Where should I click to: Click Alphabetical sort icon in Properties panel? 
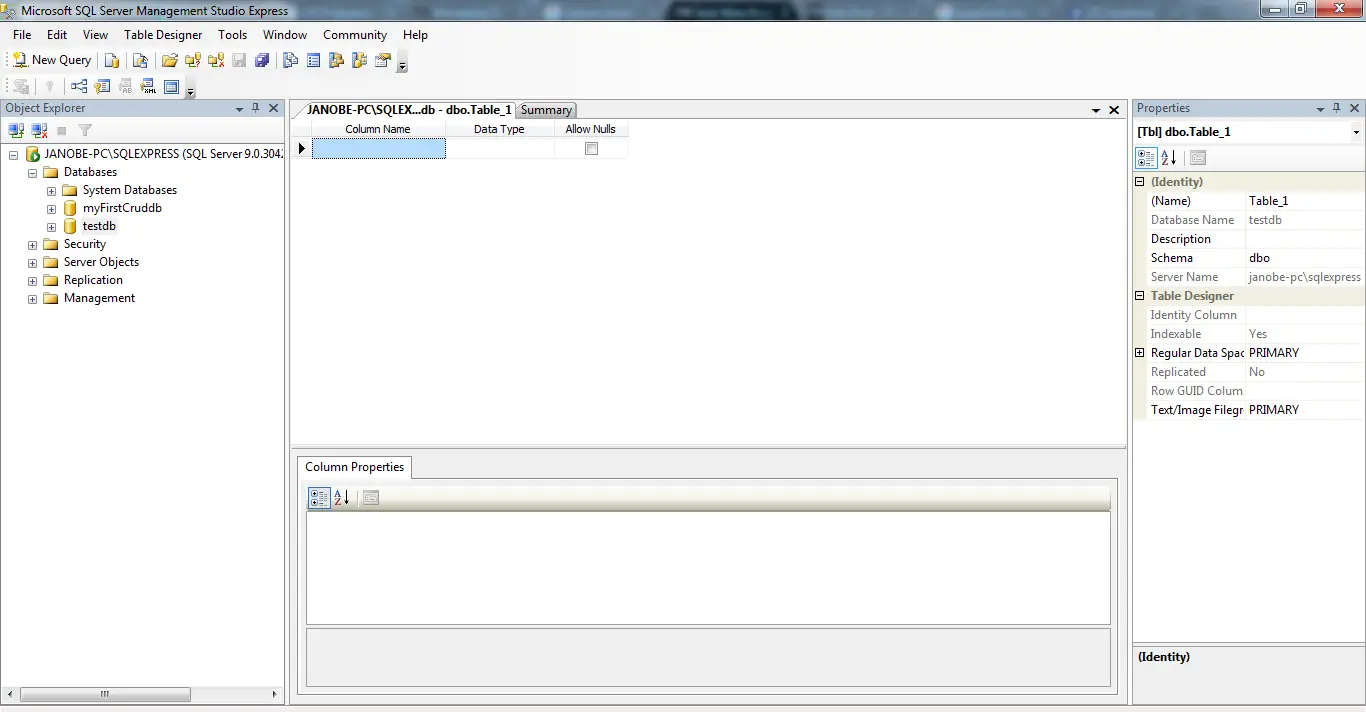coord(1168,157)
